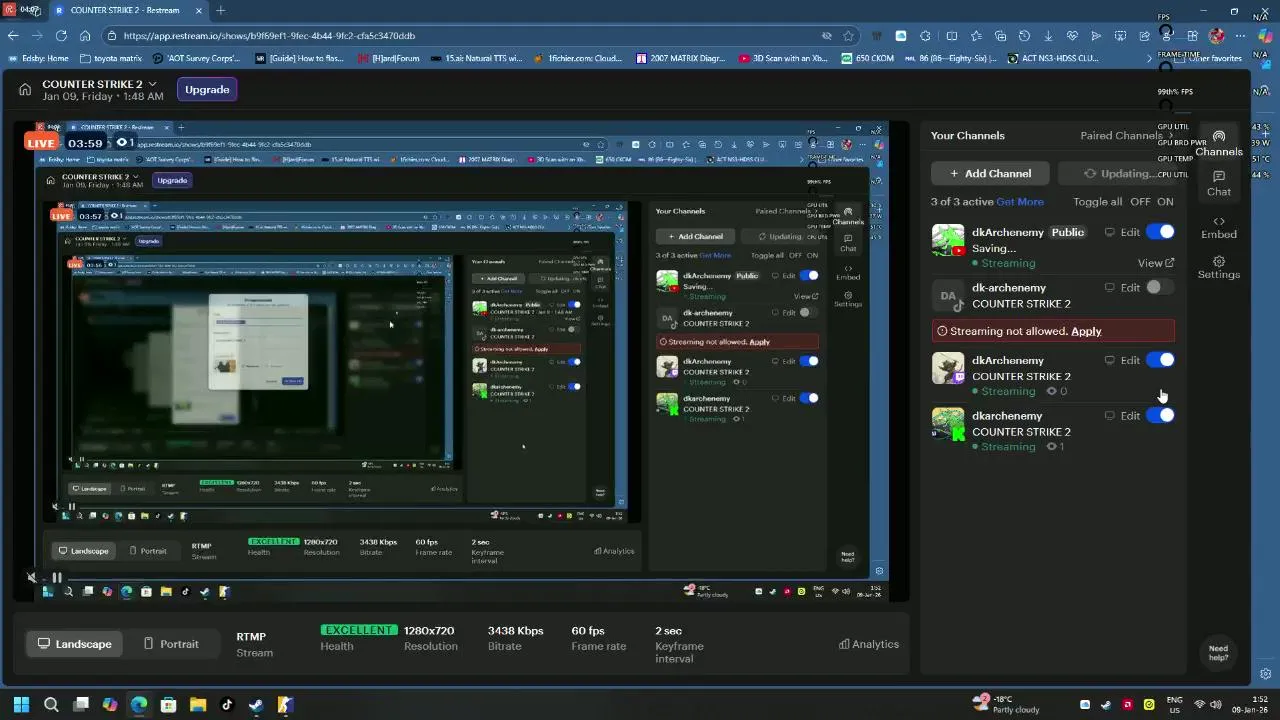
Task: Enable the dk-archenemy TikTok channel toggle
Action: (x=1160, y=288)
